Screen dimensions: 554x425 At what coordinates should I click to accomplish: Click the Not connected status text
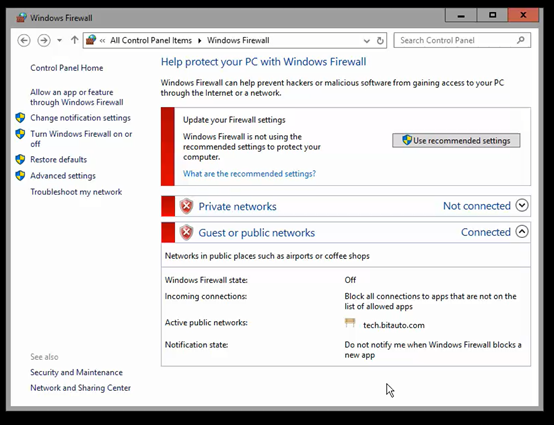pyautogui.click(x=477, y=206)
